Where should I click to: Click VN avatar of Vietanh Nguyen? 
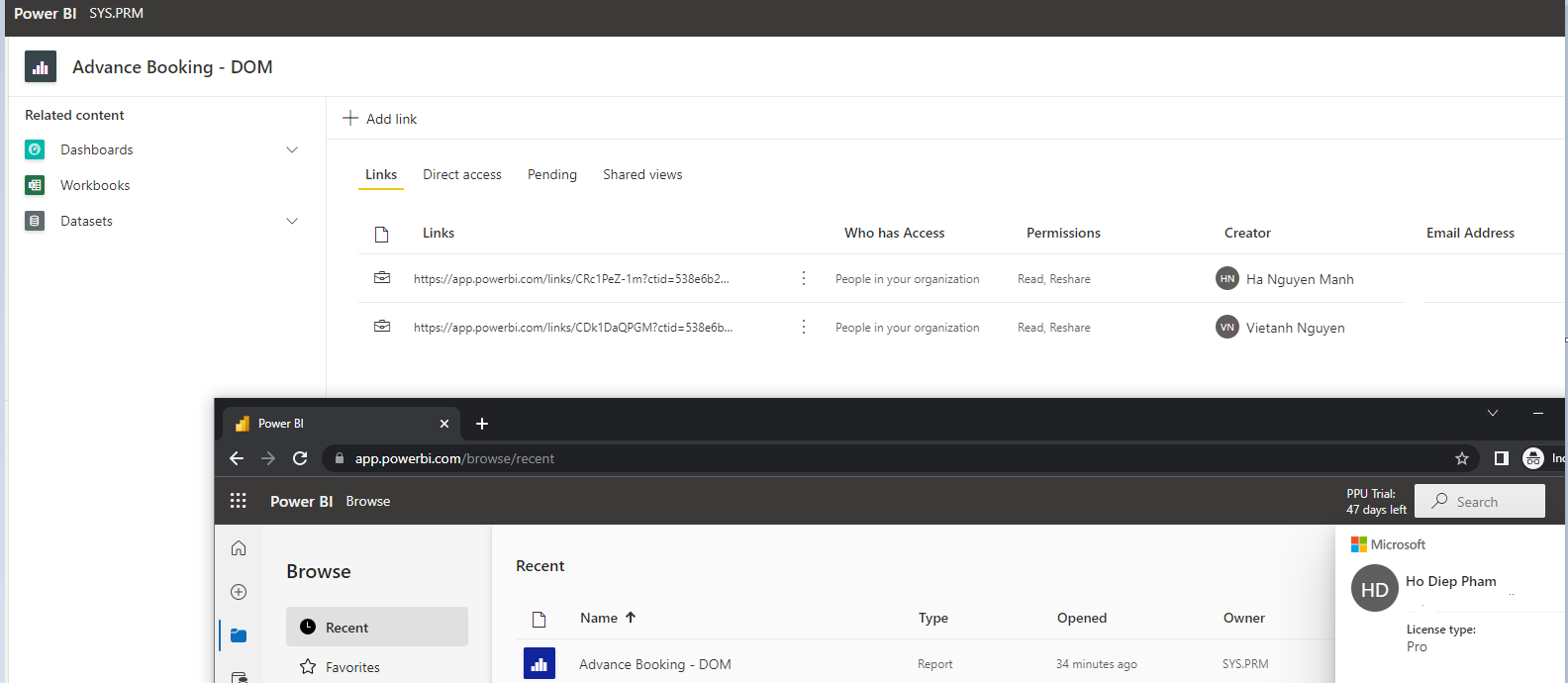pos(1227,327)
